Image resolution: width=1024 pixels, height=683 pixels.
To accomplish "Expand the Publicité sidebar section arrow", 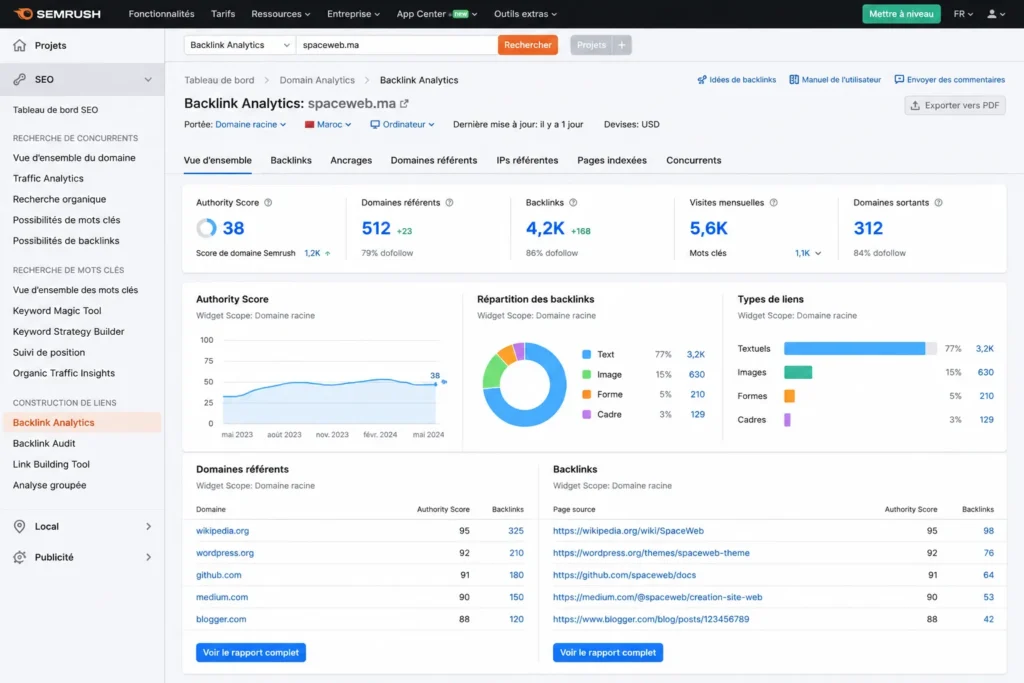I will [x=148, y=557].
